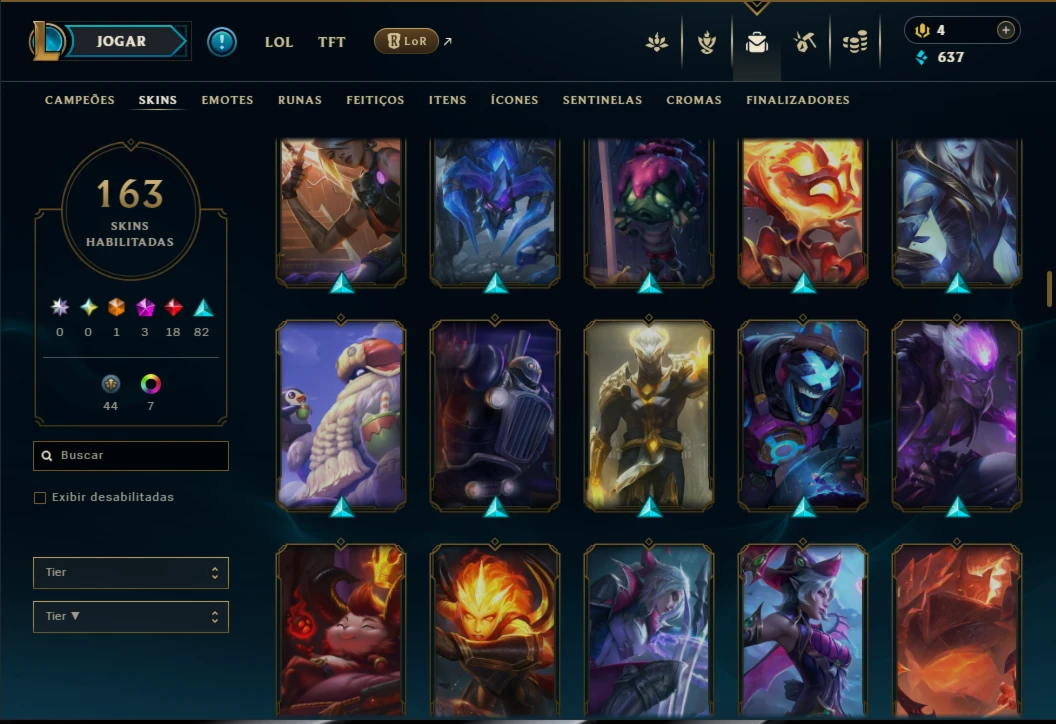Viewport: 1056px width, 724px height.
Task: Open the store coins icon
Action: tap(855, 42)
